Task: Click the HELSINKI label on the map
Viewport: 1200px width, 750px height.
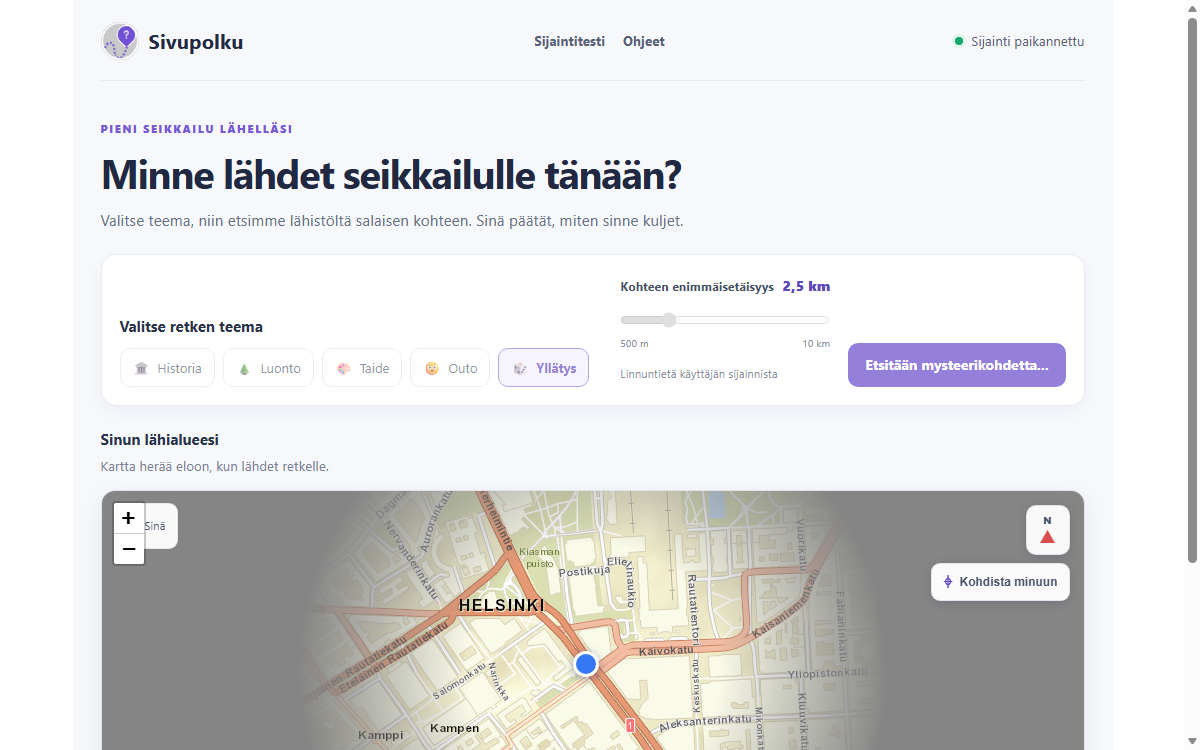Action: tap(501, 606)
